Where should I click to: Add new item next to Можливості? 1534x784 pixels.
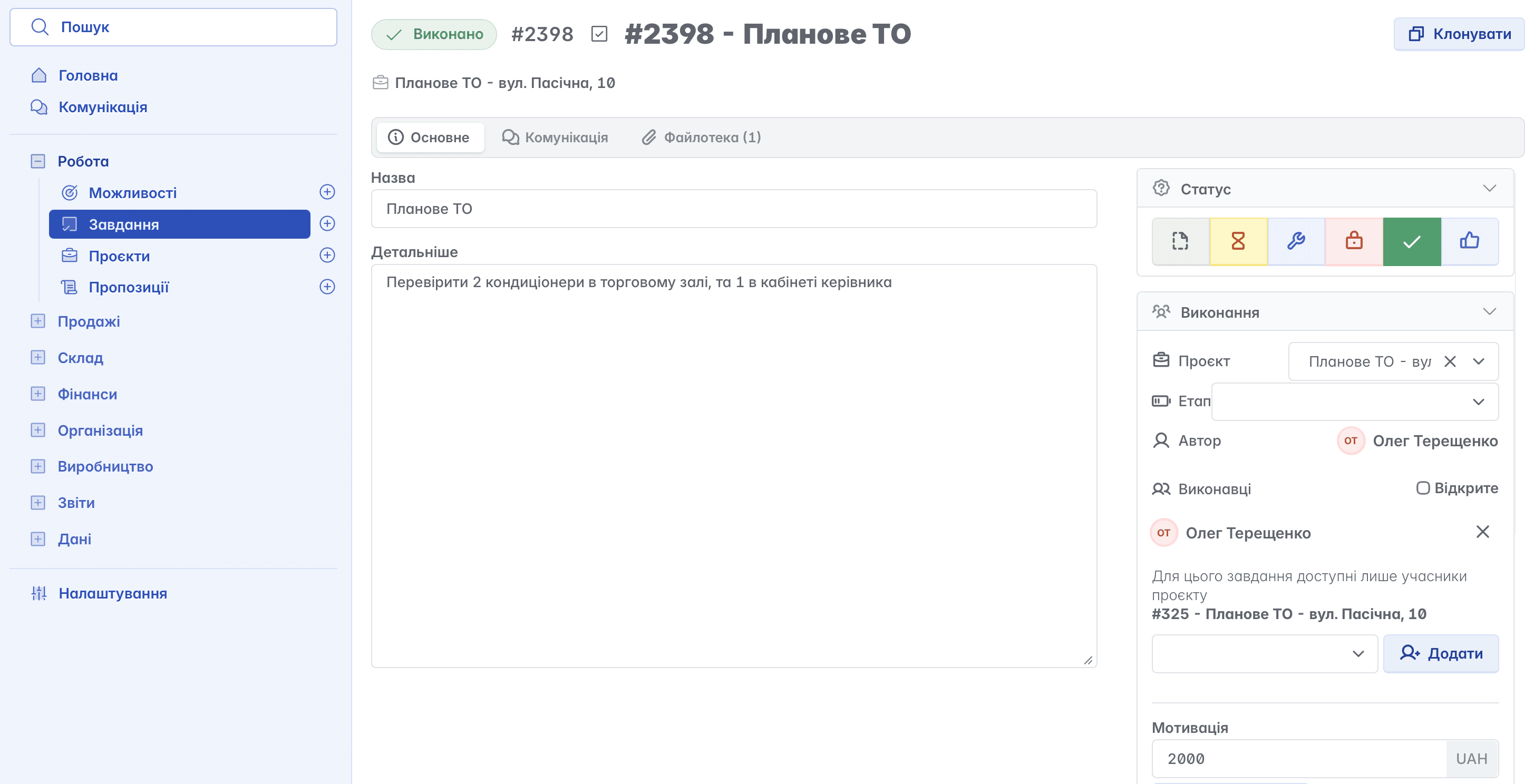point(327,192)
